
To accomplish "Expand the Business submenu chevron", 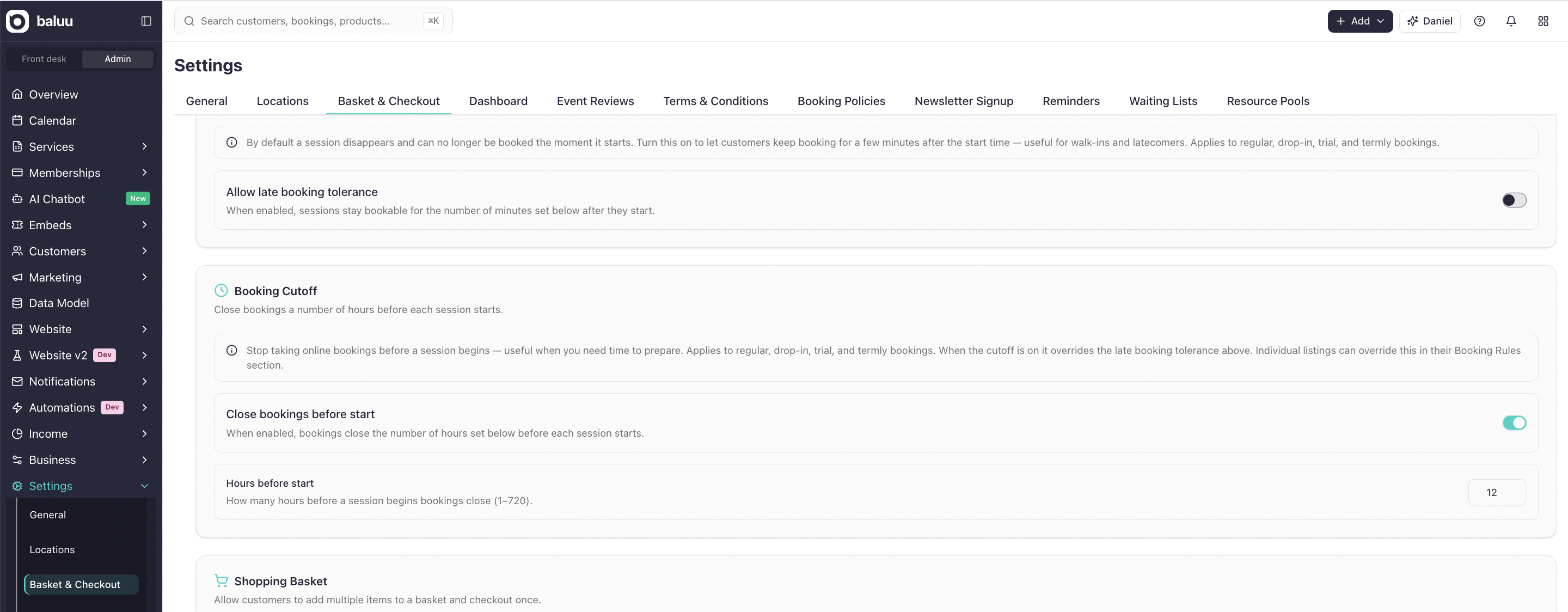I will tap(145, 460).
